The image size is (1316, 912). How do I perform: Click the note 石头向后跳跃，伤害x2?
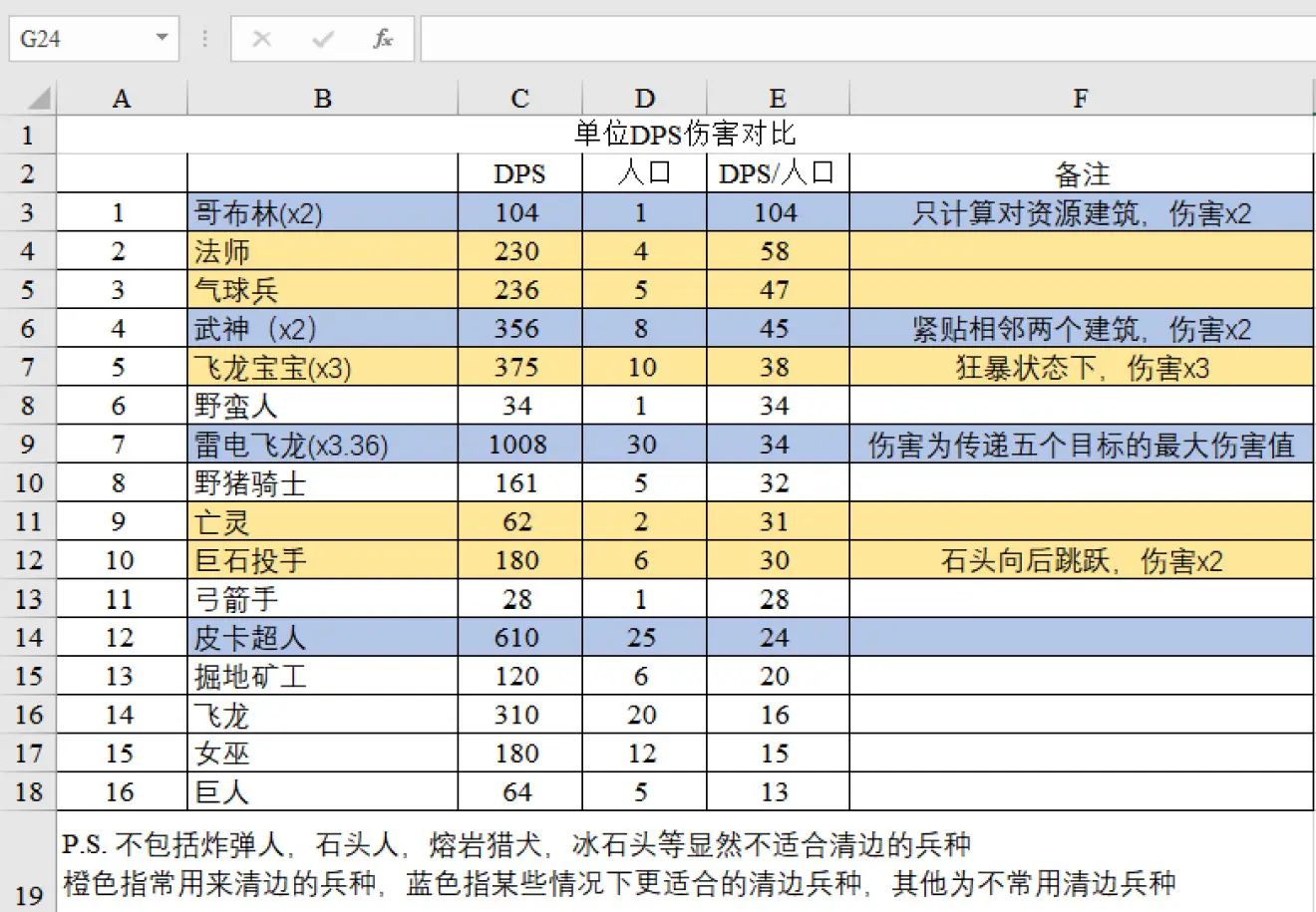pyautogui.click(x=1082, y=560)
